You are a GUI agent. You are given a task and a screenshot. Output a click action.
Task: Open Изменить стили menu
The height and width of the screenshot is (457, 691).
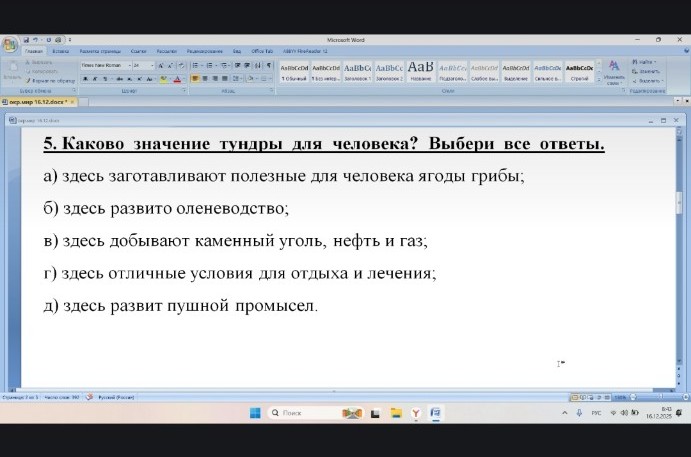[614, 73]
